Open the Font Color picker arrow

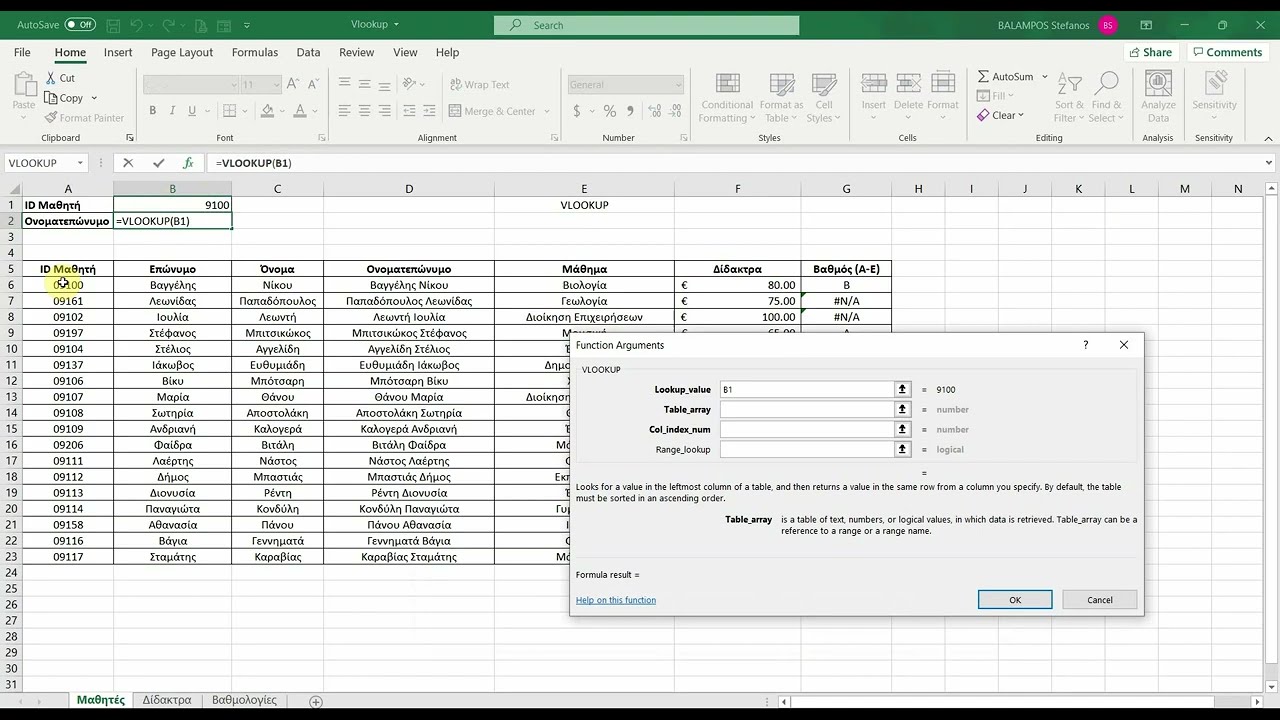click(316, 111)
